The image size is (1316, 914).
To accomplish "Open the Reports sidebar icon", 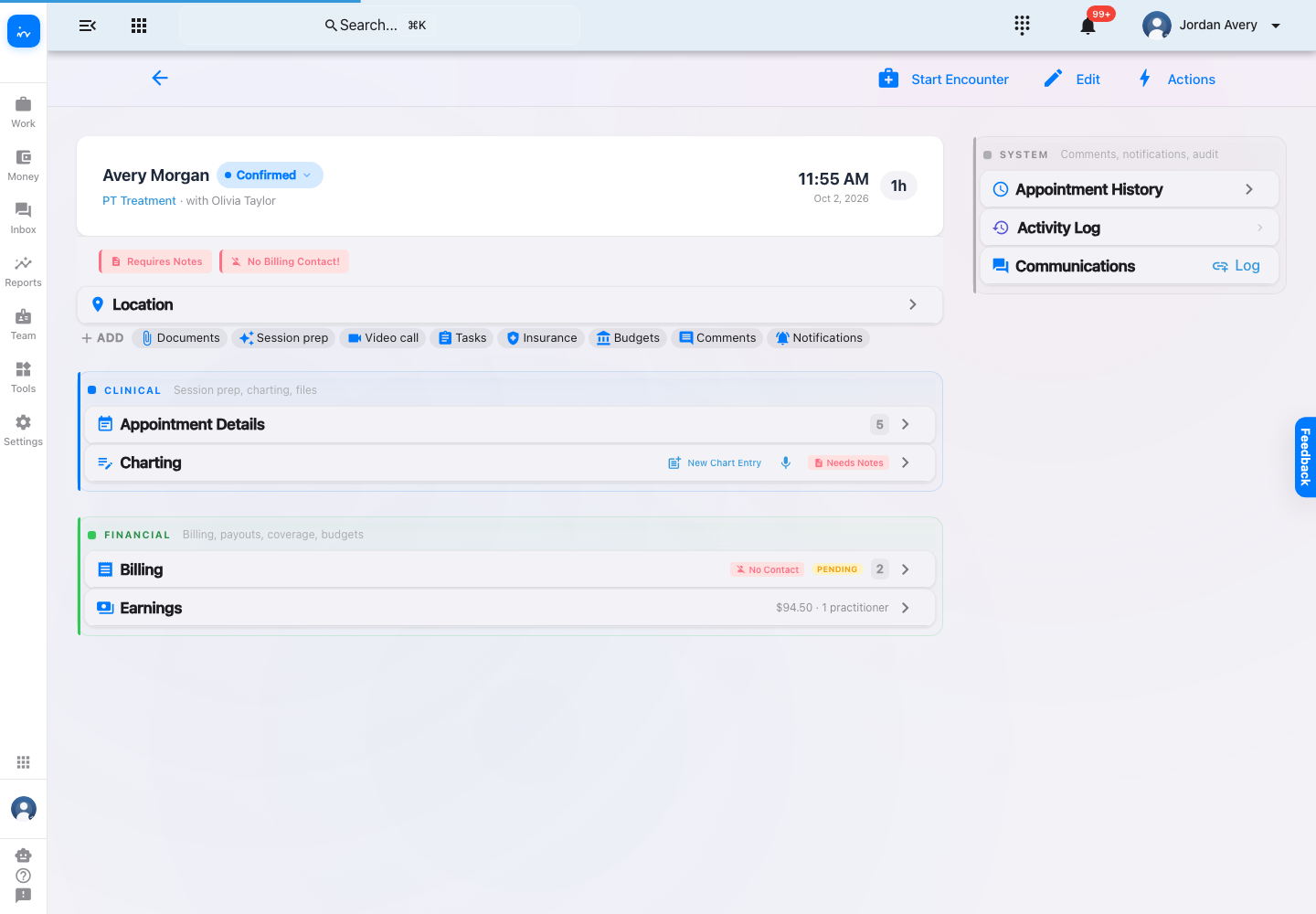I will [23, 271].
